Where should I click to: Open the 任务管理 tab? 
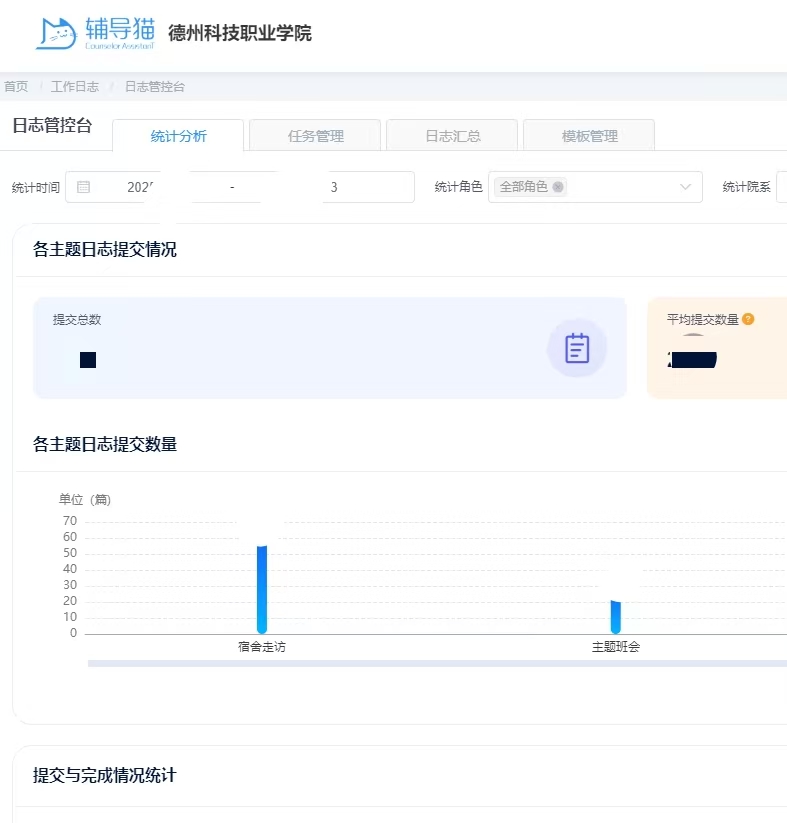pos(315,136)
